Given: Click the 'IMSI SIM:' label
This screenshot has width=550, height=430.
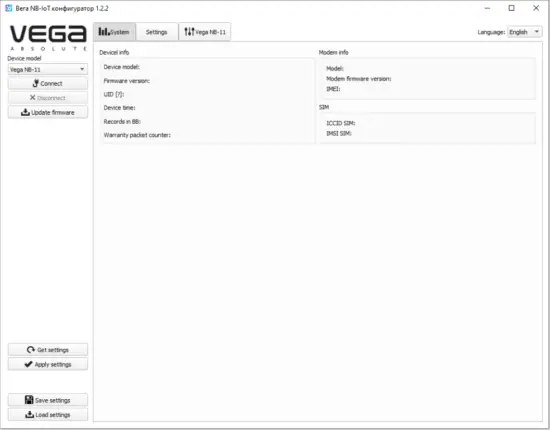Looking at the screenshot, I should (339, 133).
